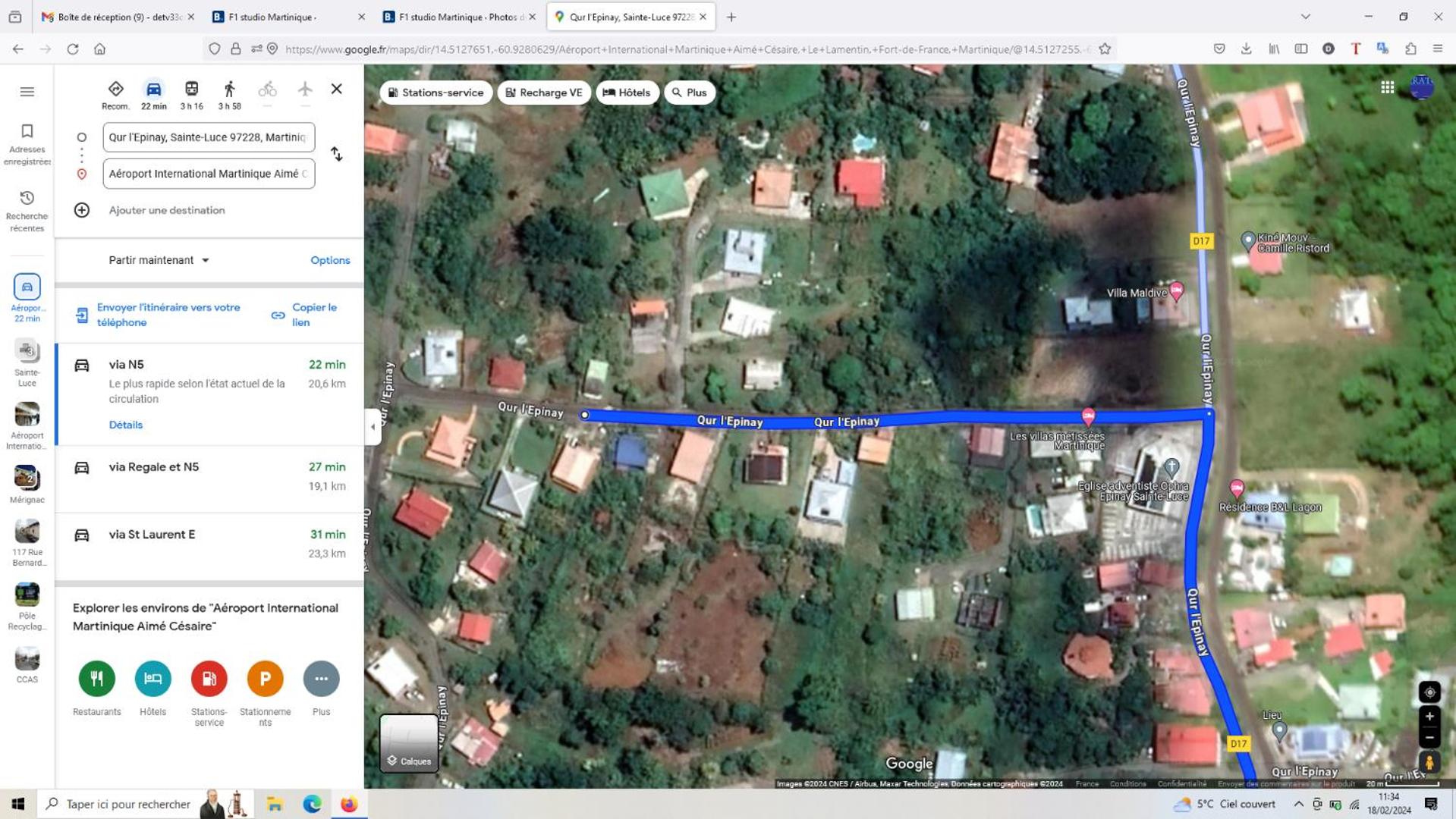Toggle the Calques layer switcher

(409, 743)
